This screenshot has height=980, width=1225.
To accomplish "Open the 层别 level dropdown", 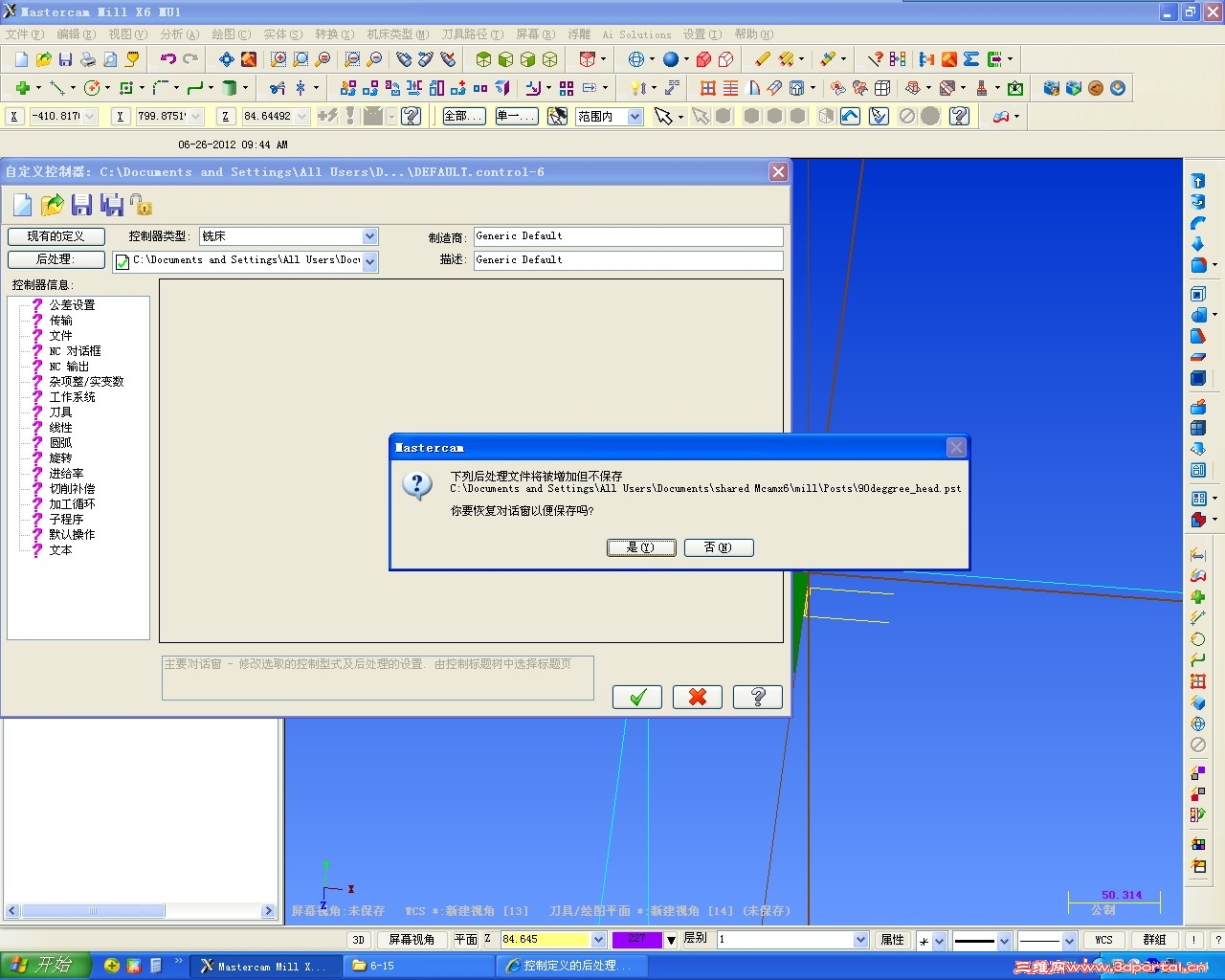I will tap(860, 940).
